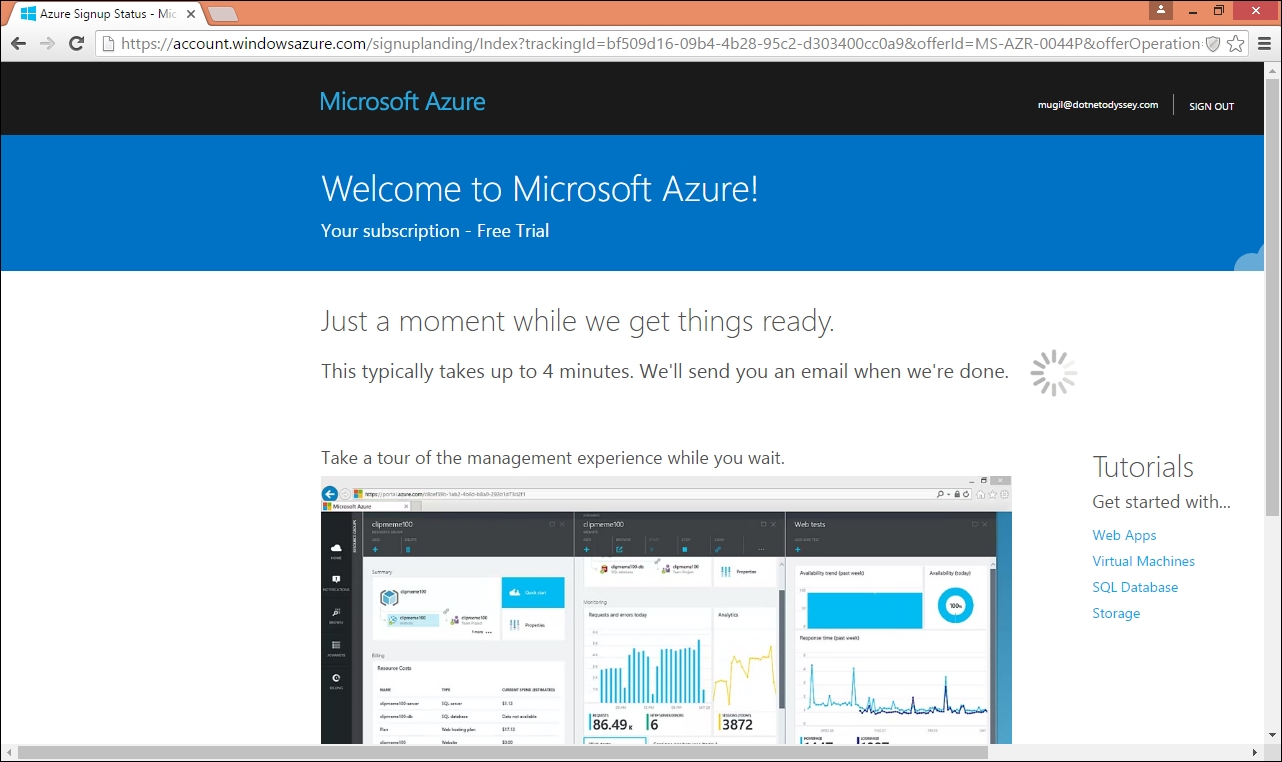Click the browser back arrow

(x=18, y=43)
